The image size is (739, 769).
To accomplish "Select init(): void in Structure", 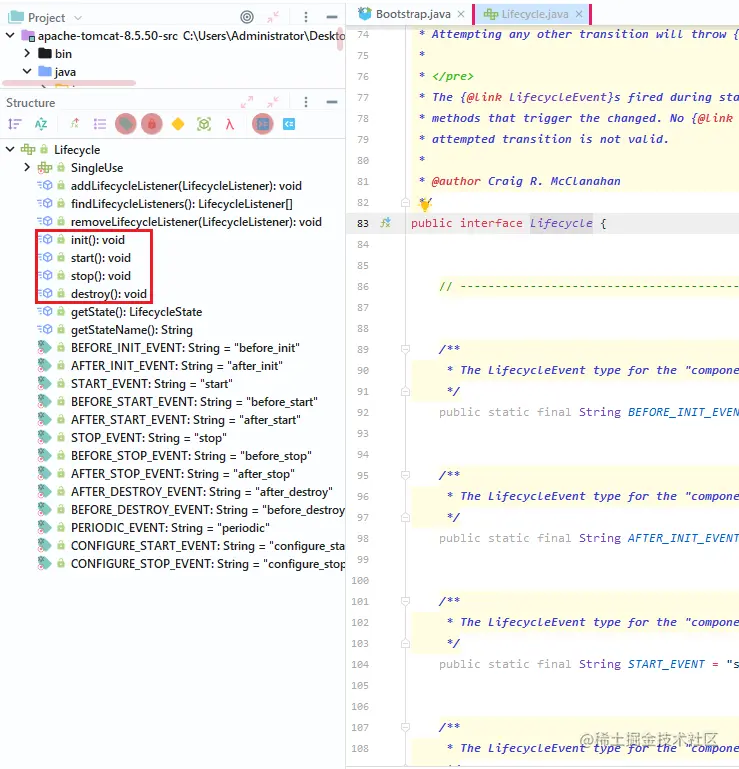I will [98, 240].
